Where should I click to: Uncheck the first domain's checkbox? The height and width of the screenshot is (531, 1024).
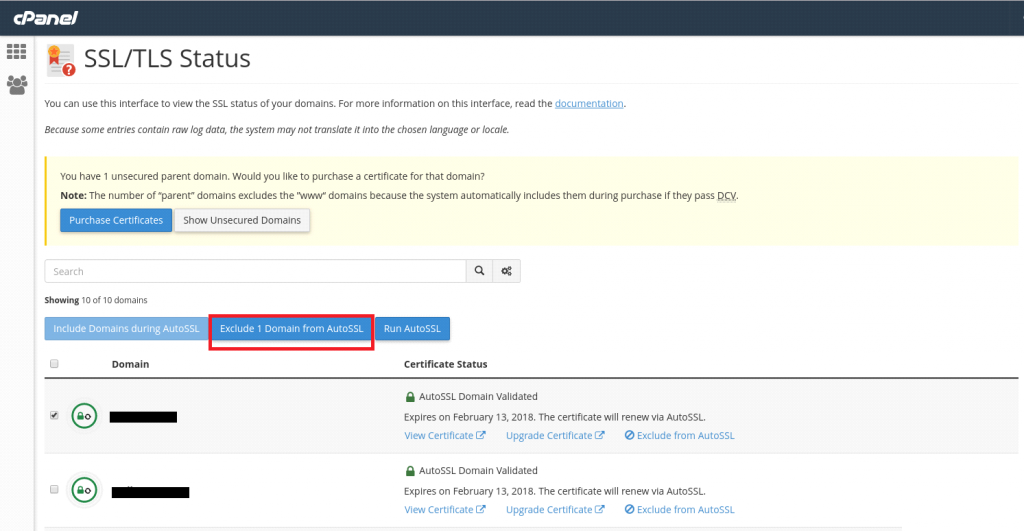coord(54,416)
